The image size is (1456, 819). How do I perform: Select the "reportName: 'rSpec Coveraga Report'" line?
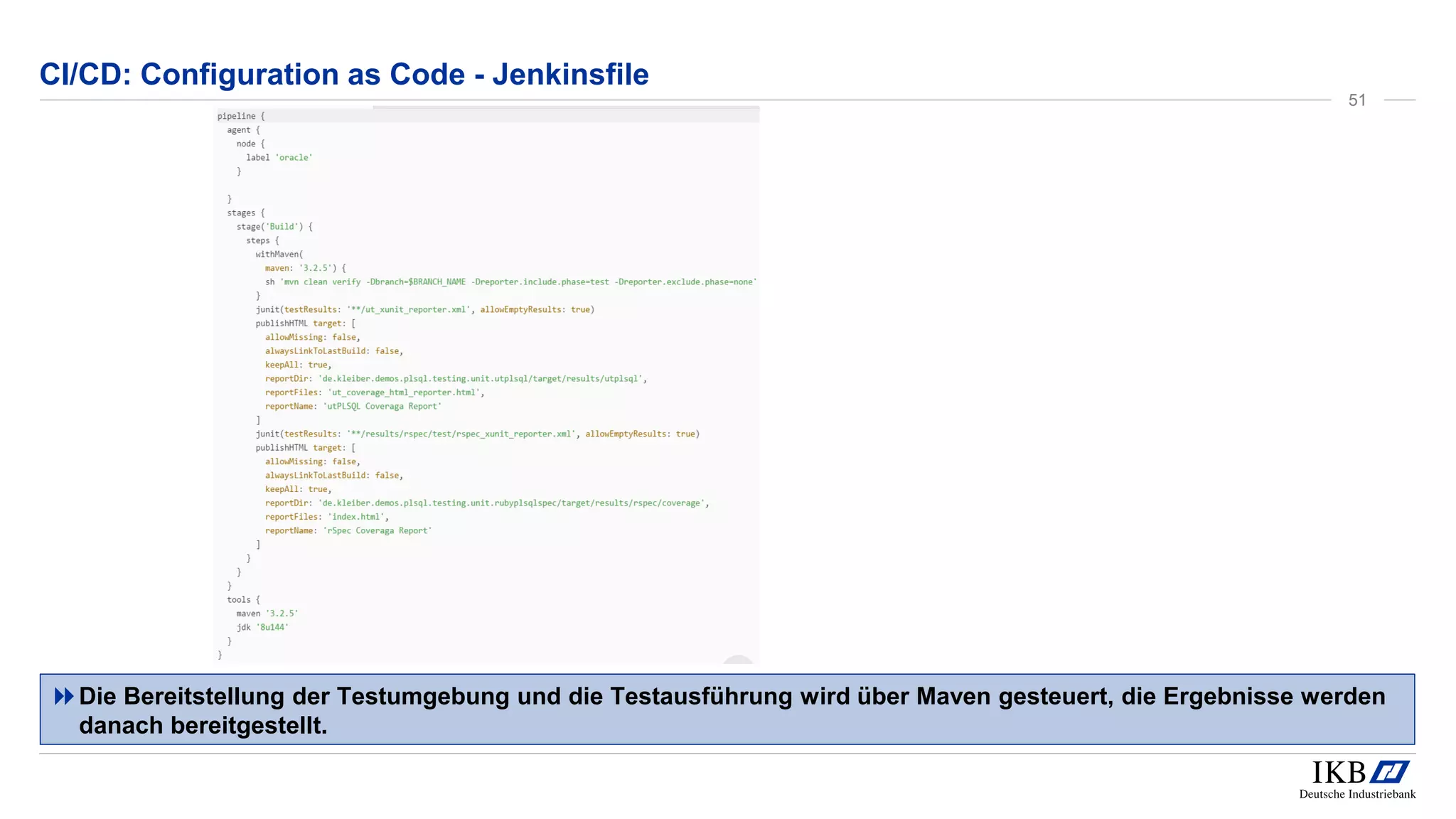click(x=348, y=531)
